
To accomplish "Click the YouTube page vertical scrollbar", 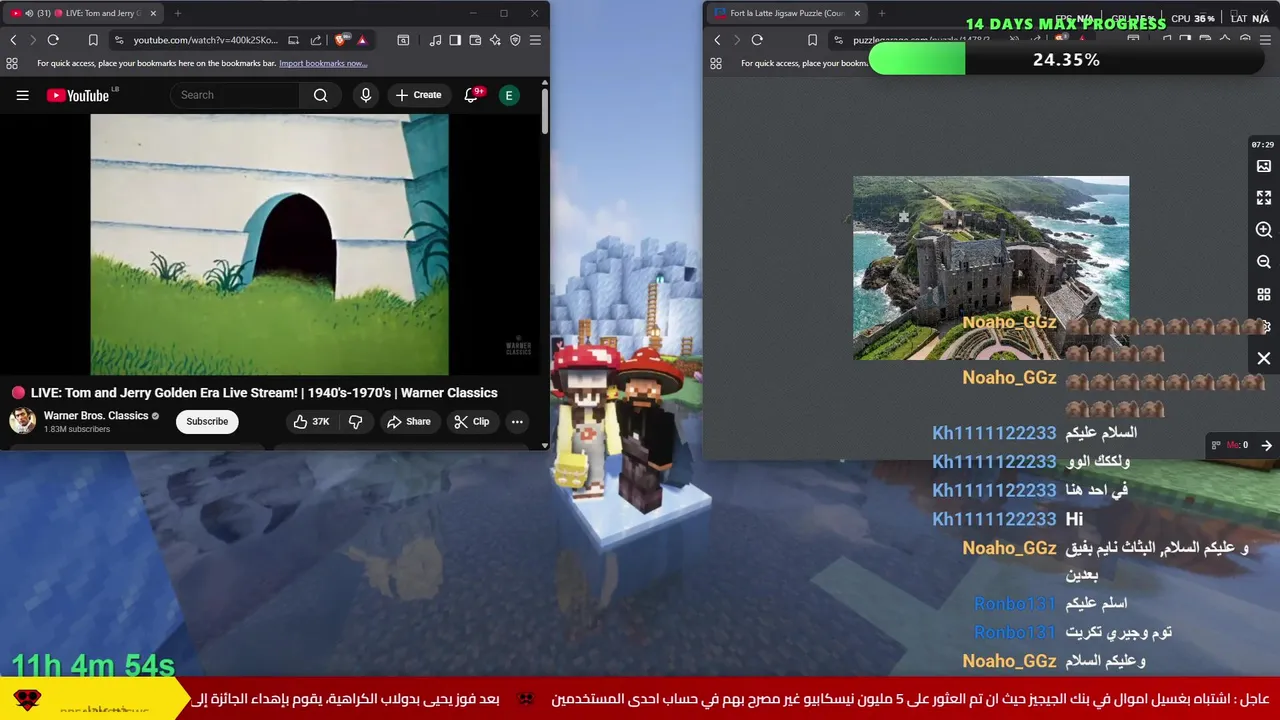I will click(545, 112).
